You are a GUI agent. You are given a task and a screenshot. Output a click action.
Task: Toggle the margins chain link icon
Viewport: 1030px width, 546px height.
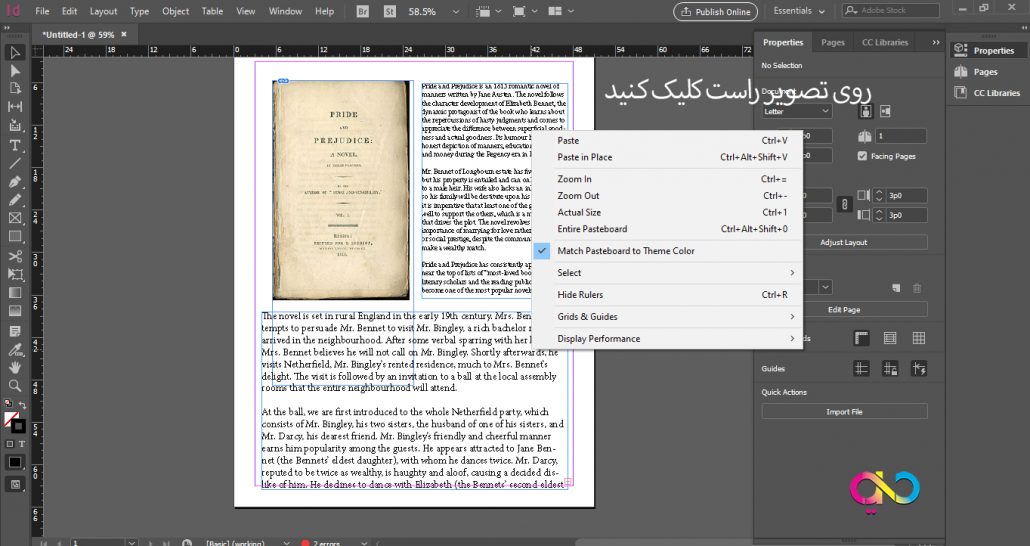click(x=844, y=205)
